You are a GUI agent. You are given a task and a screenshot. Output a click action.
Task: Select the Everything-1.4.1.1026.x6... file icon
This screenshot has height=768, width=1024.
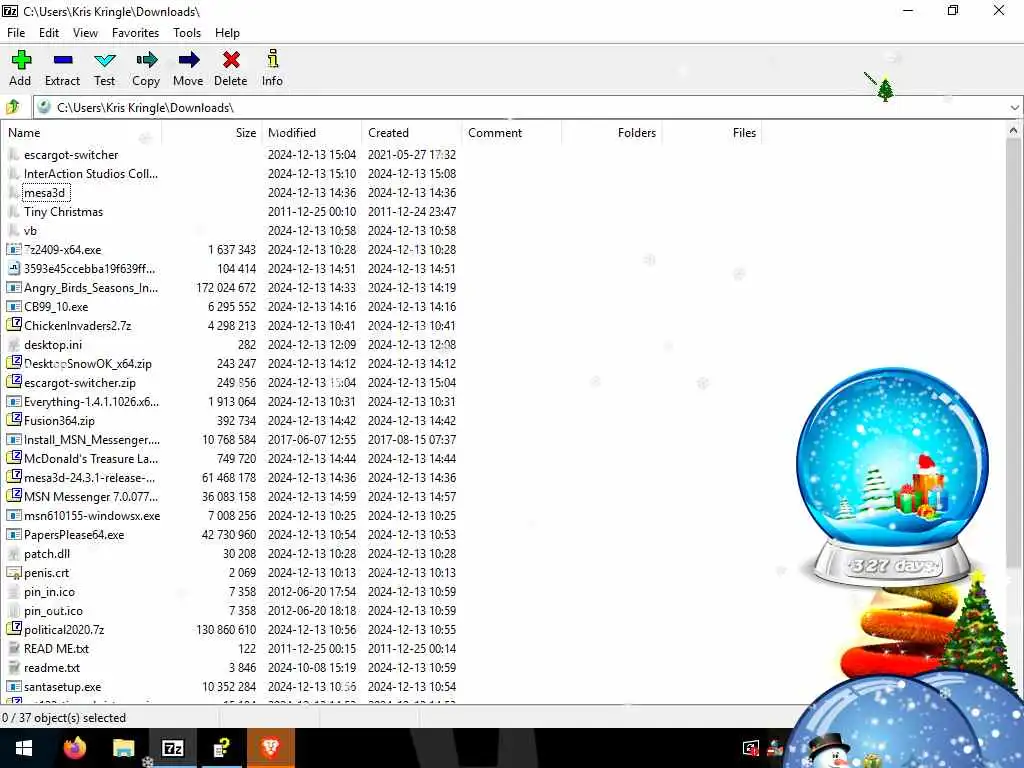coord(14,402)
